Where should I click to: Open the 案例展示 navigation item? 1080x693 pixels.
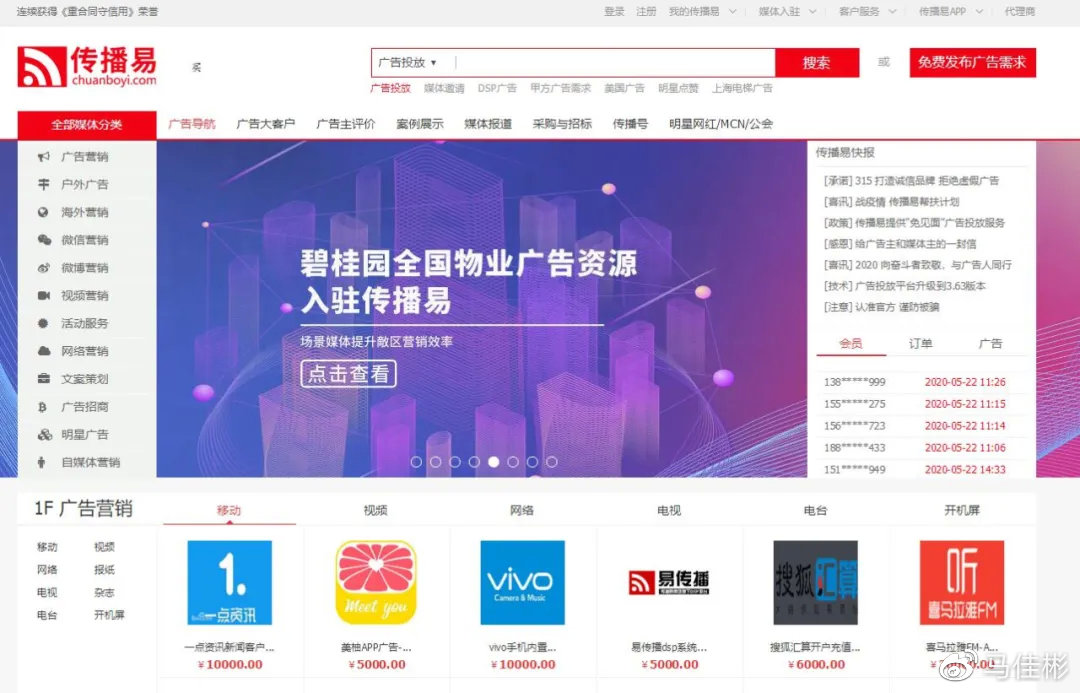419,124
